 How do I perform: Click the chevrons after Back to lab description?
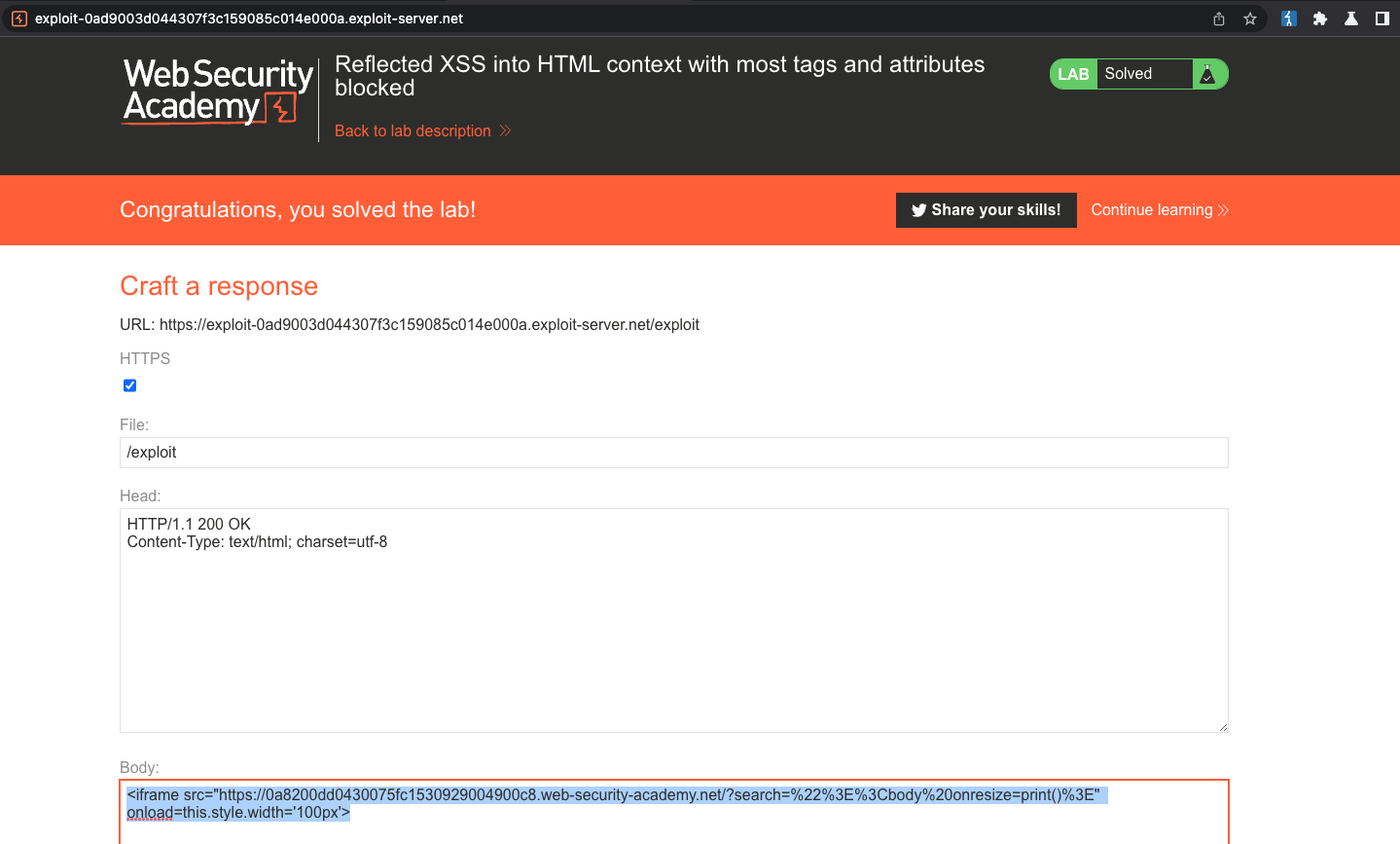(505, 130)
